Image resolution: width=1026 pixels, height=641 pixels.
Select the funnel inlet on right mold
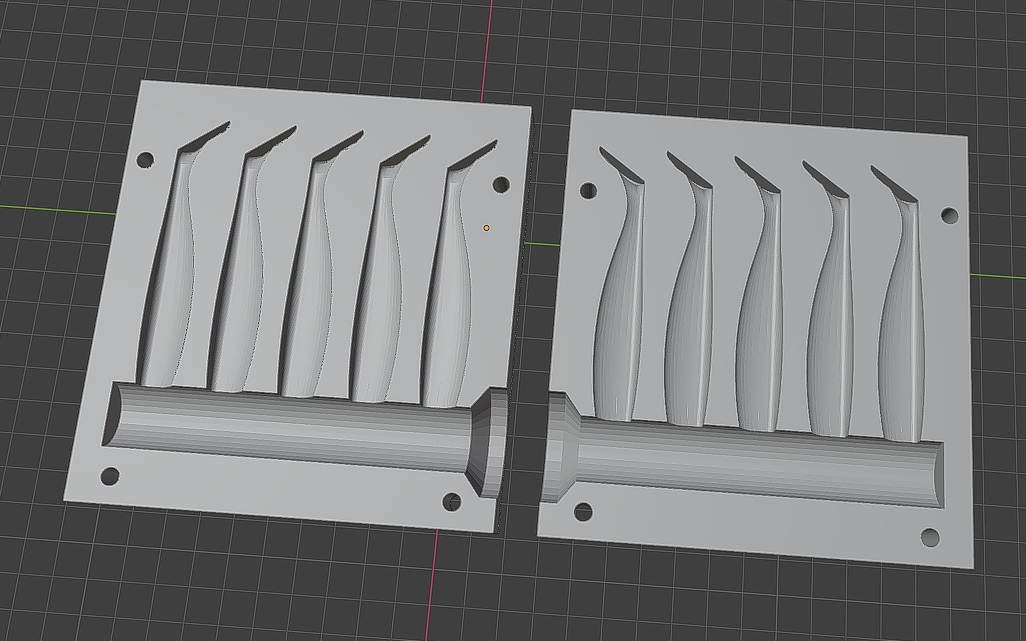[x=560, y=447]
